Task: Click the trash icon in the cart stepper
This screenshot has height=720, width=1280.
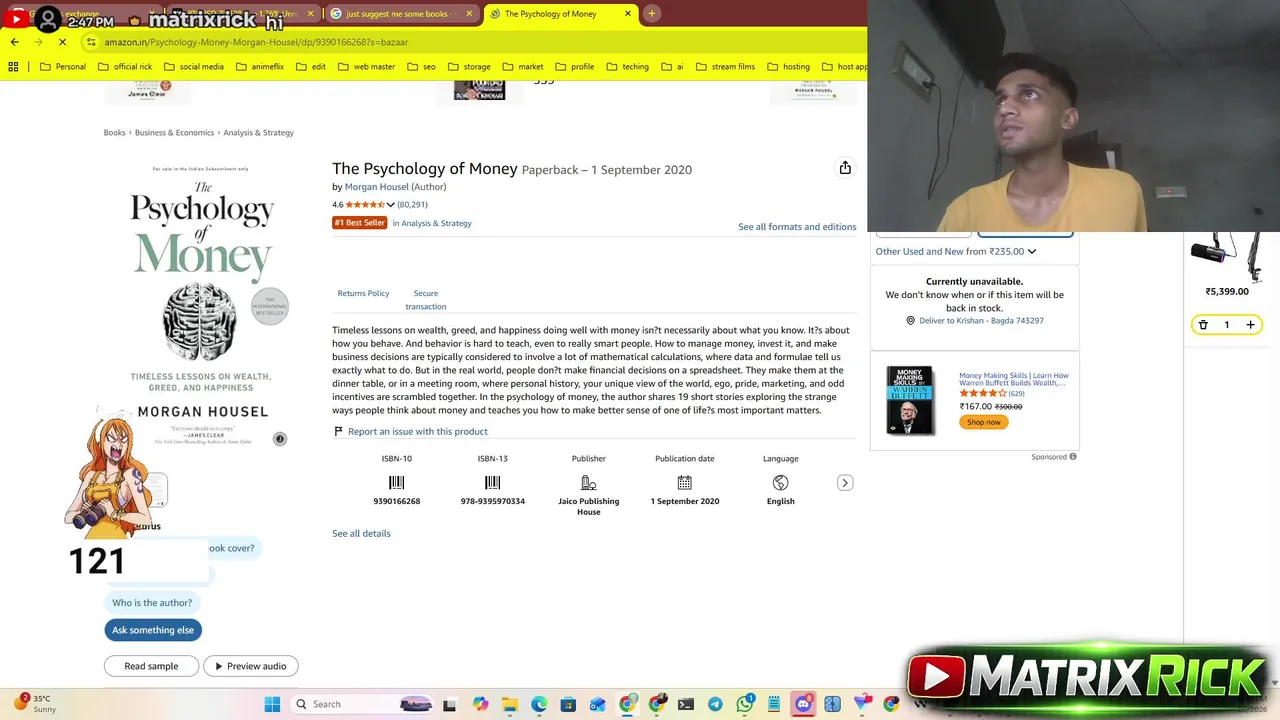Action: tap(1203, 325)
